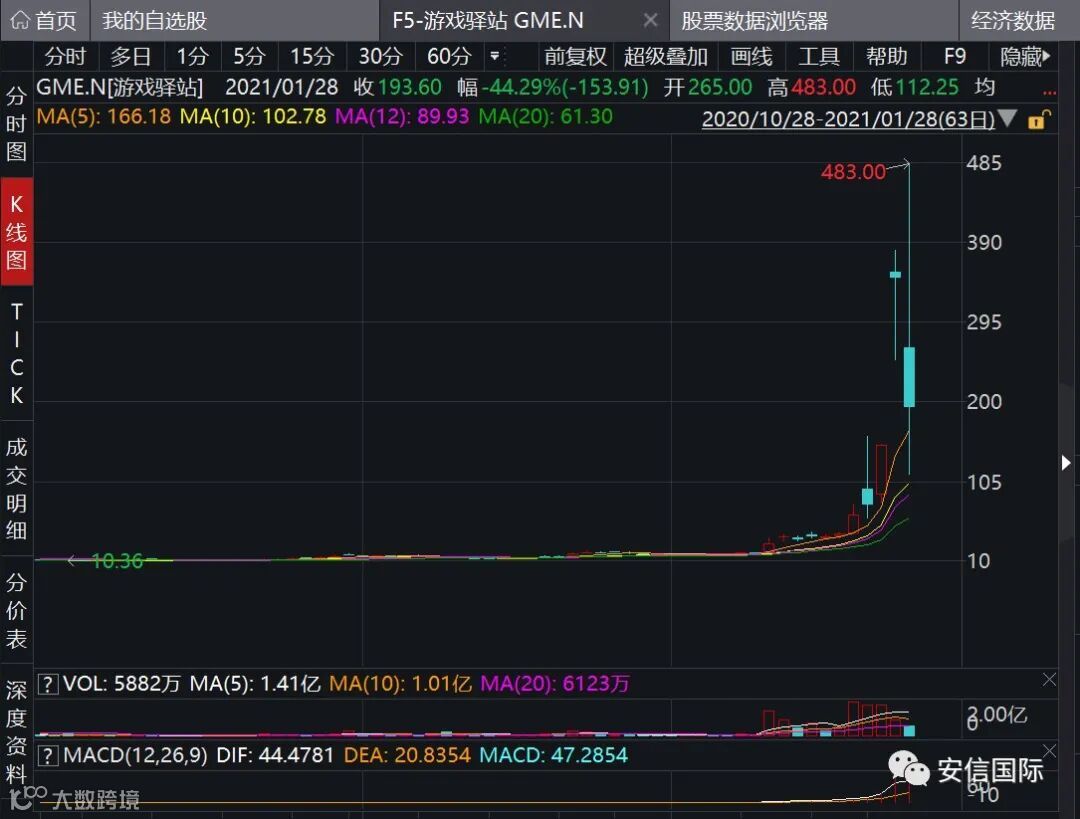Switch to 1分 interval
This screenshot has width=1080, height=819.
(x=191, y=56)
